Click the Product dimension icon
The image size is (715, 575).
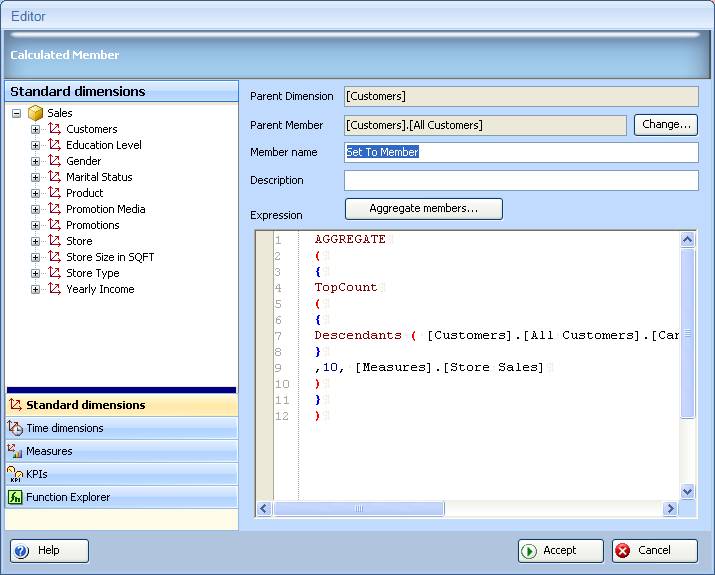pyautogui.click(x=54, y=192)
